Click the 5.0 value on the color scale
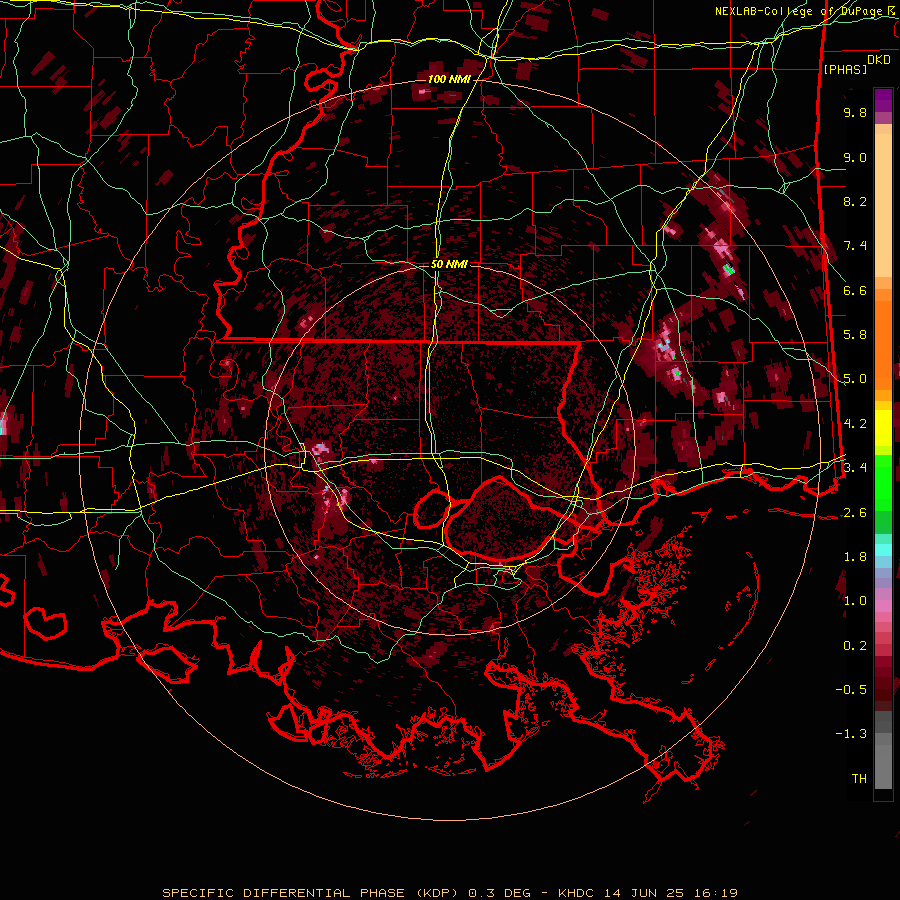Viewport: 900px width, 900px height. point(855,379)
